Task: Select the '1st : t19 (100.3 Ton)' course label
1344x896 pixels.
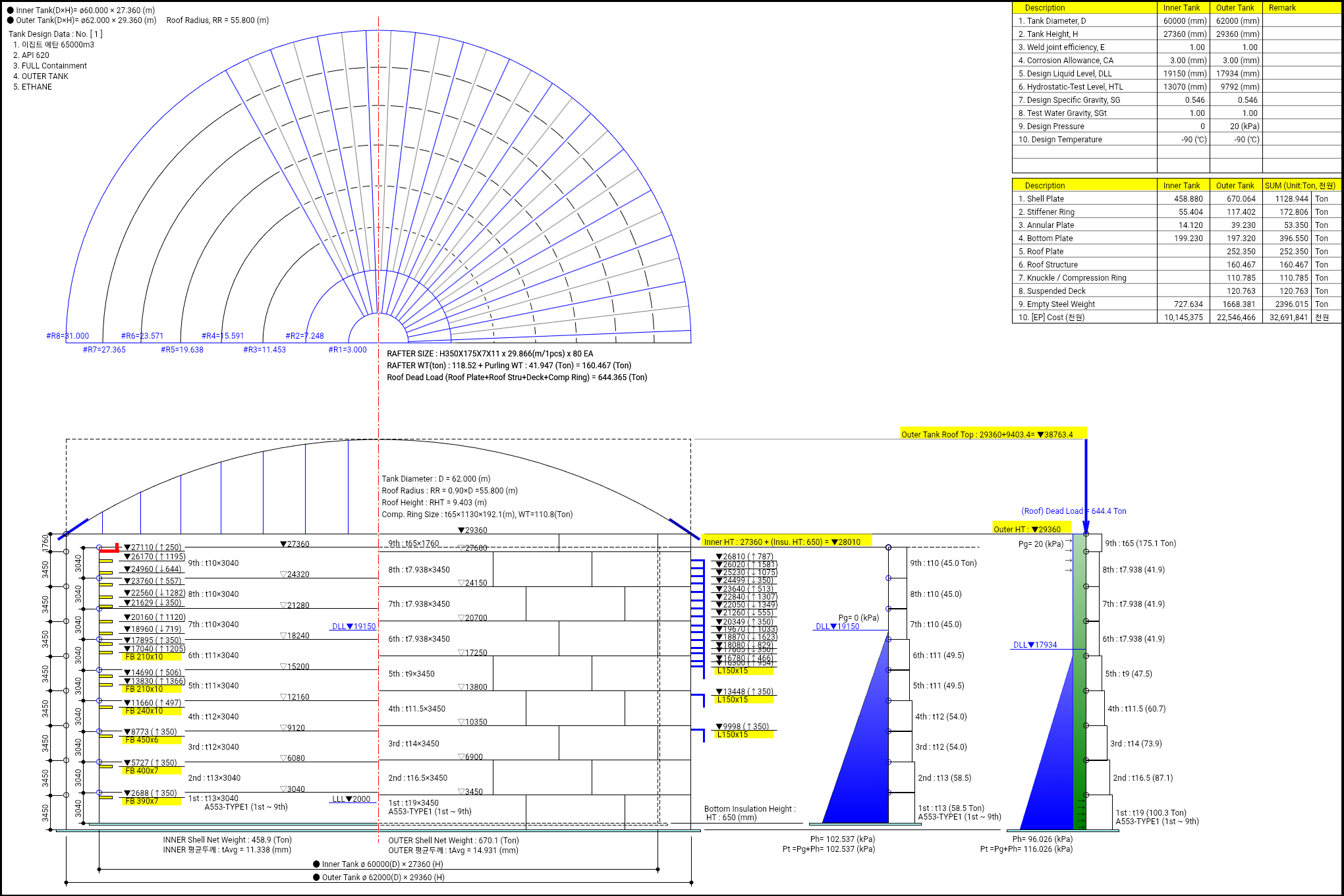Action: point(1151,813)
